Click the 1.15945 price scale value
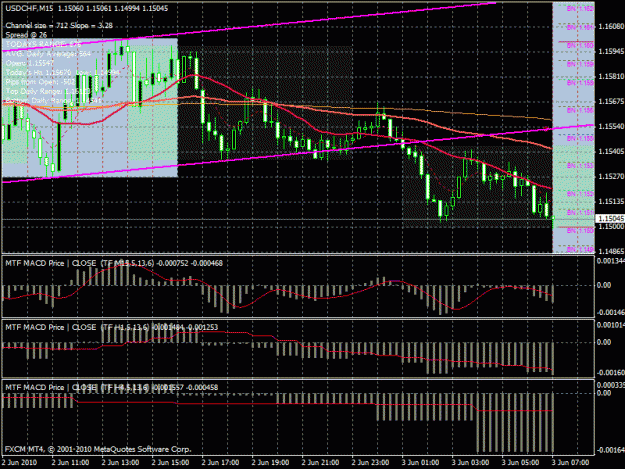 [x=611, y=51]
